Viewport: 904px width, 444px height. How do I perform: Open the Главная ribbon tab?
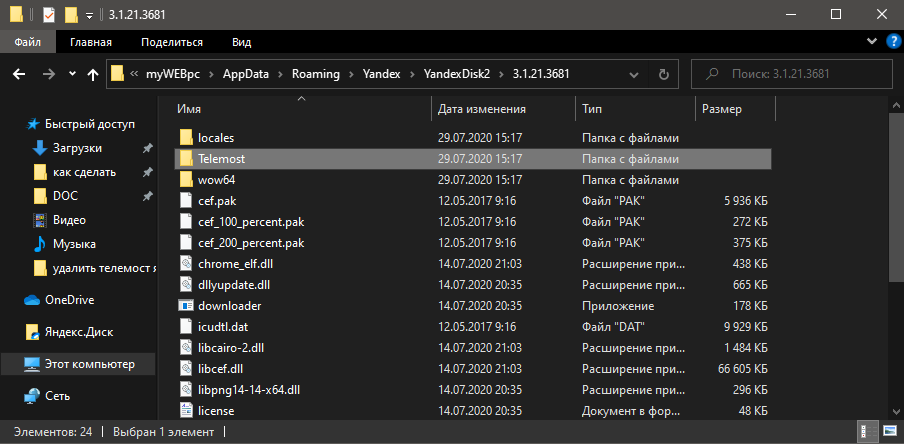pyautogui.click(x=91, y=42)
